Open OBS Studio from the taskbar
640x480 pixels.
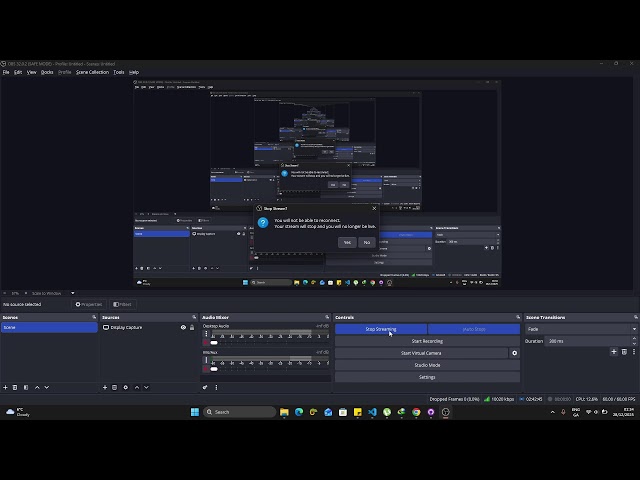[445, 412]
